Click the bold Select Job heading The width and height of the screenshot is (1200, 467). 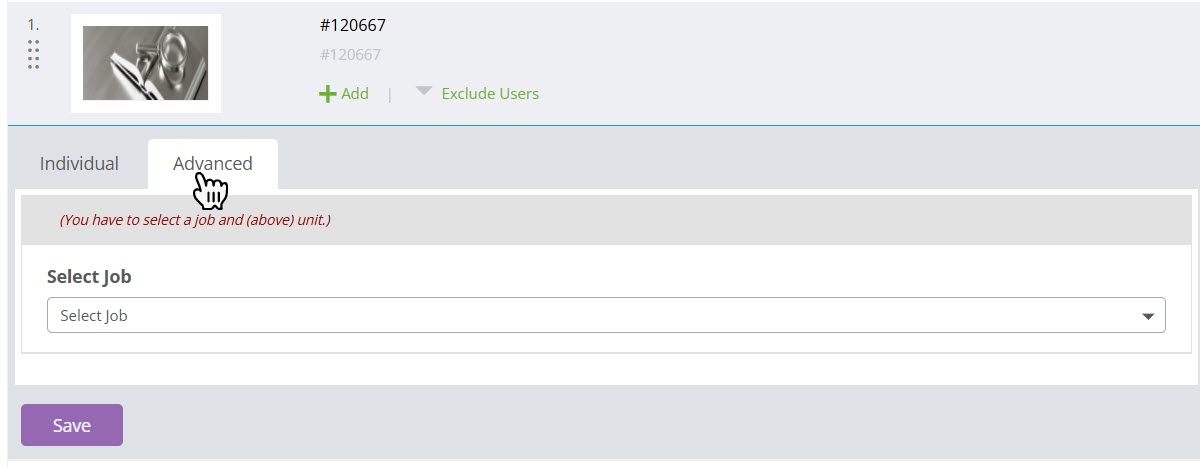pos(89,277)
